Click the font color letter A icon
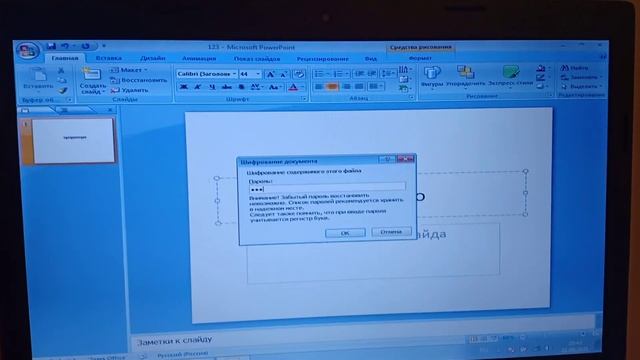 [x=293, y=87]
